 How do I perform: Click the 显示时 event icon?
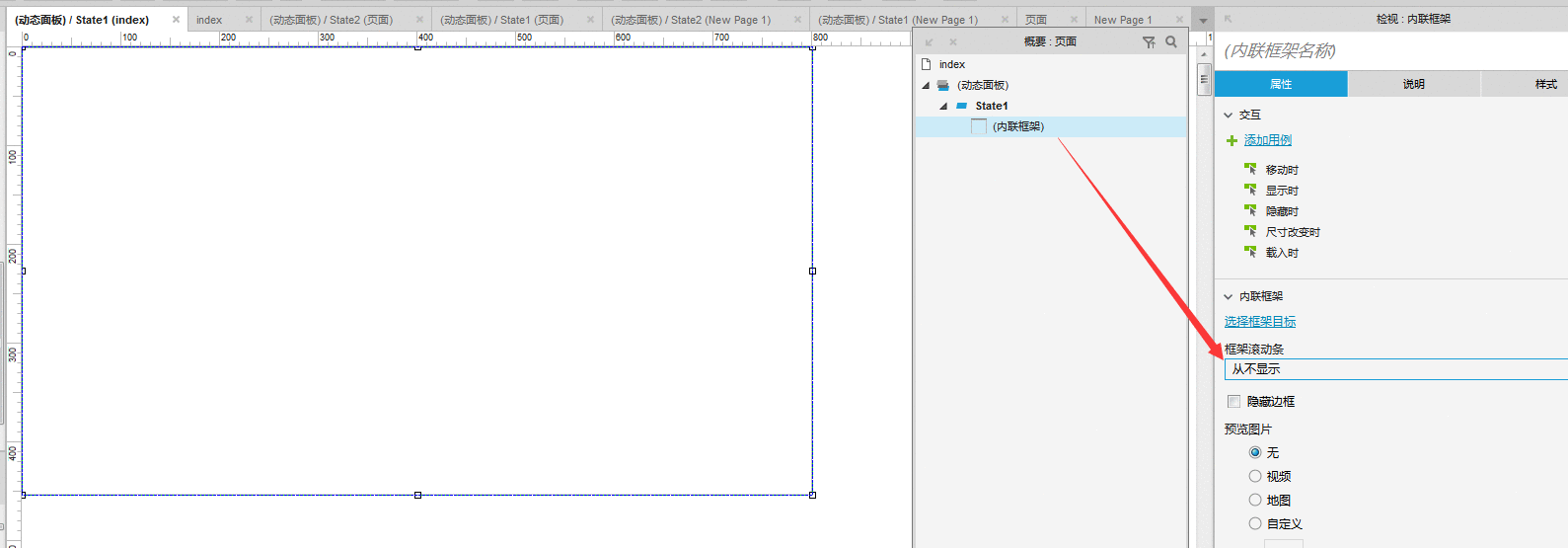point(1250,190)
